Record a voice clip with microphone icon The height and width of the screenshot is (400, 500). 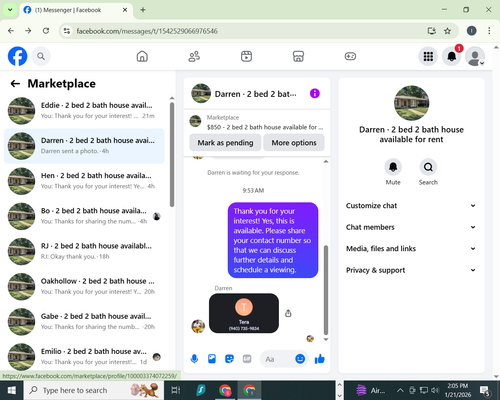[x=194, y=359]
